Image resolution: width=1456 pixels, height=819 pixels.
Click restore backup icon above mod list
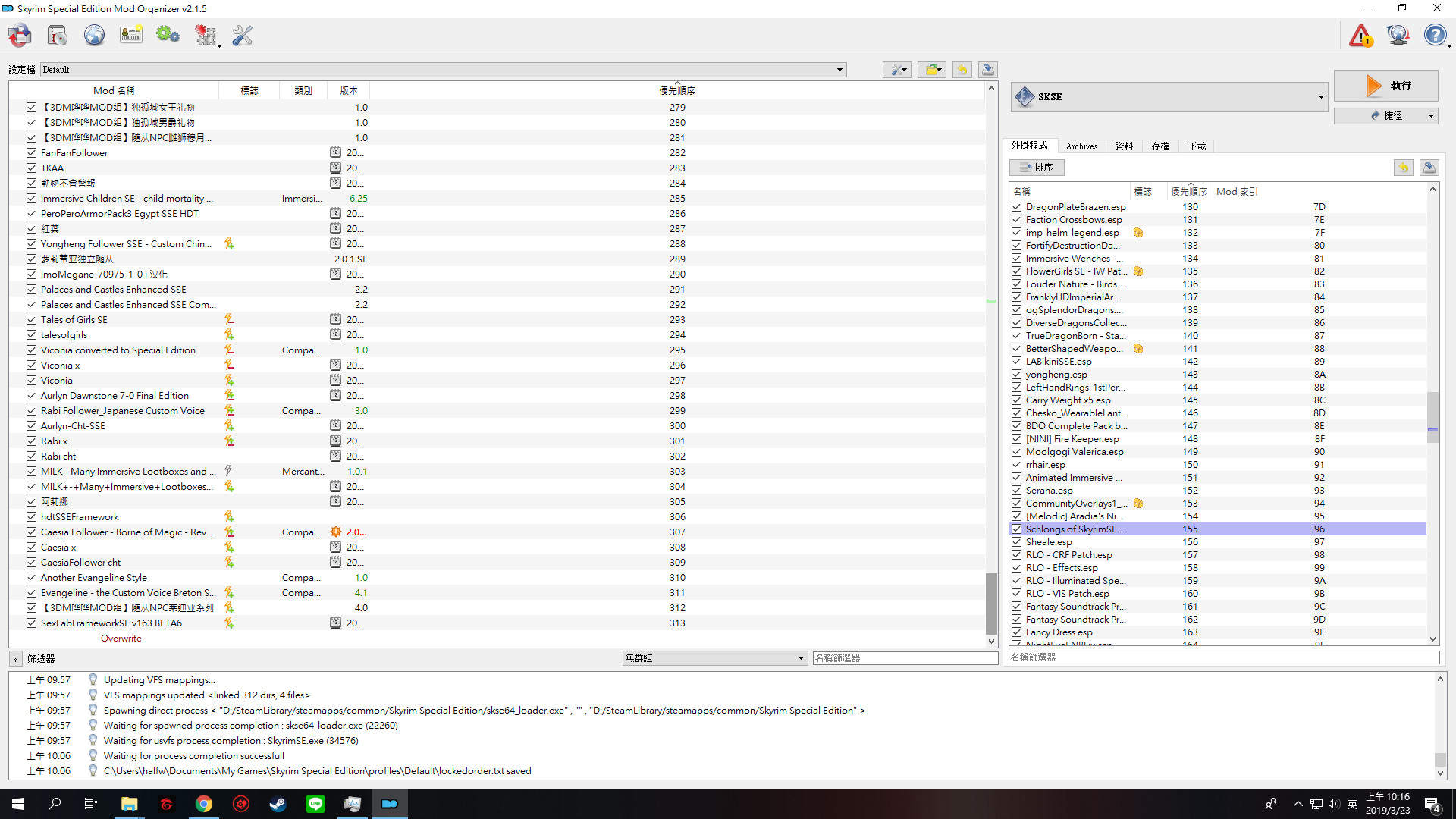[x=962, y=70]
